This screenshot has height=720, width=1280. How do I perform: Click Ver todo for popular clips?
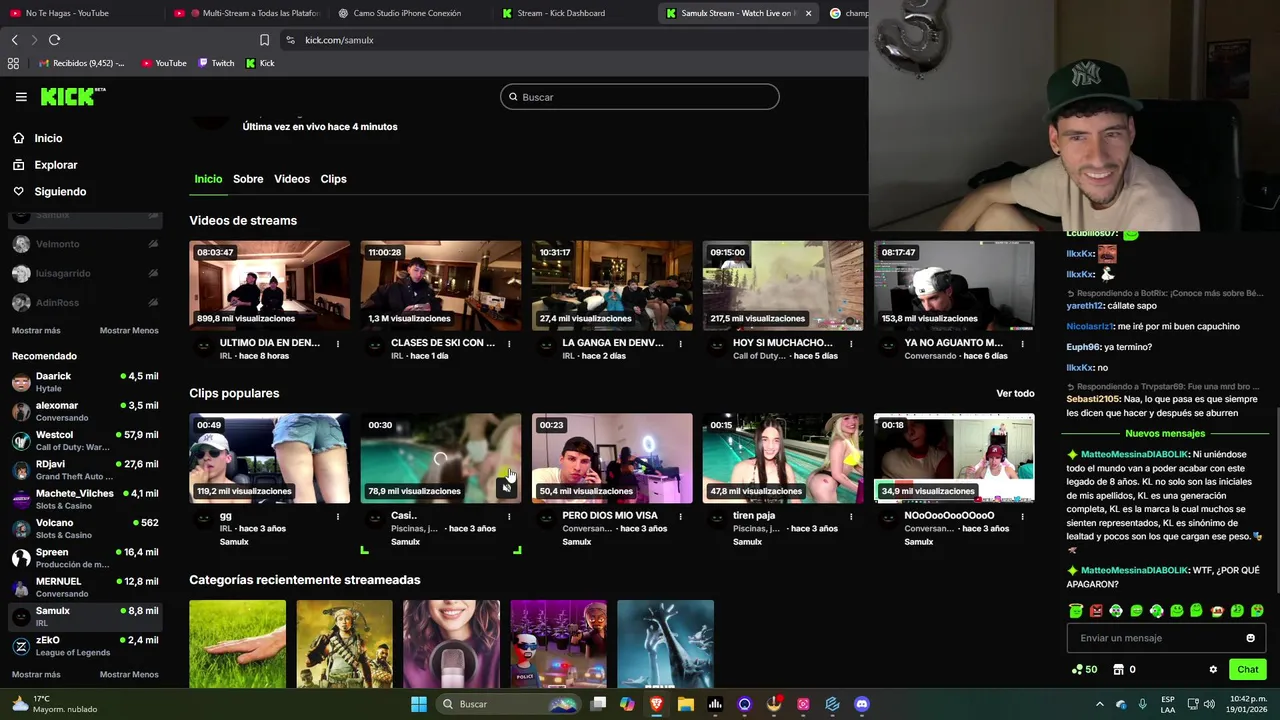(x=1015, y=393)
